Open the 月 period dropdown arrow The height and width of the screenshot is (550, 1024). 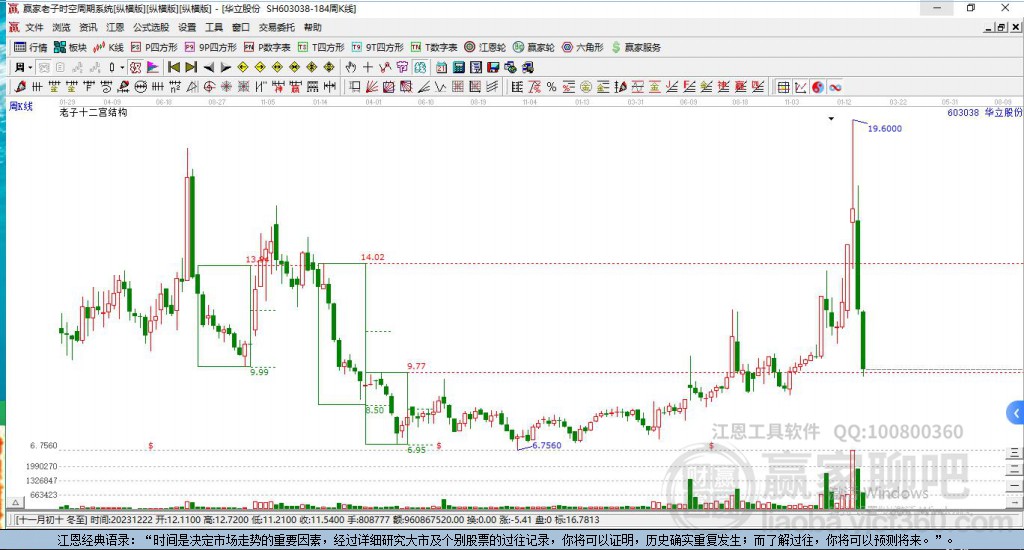[x=30, y=67]
